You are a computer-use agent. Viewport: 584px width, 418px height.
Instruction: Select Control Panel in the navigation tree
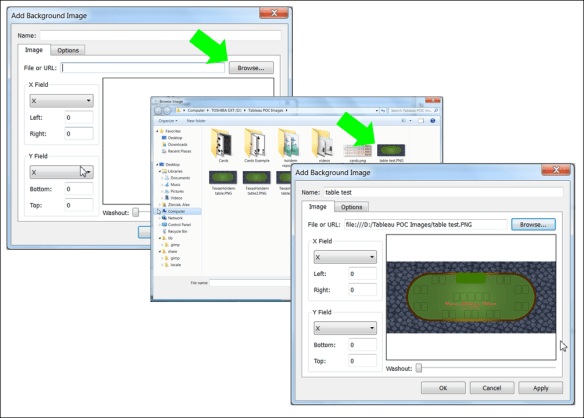tap(179, 225)
